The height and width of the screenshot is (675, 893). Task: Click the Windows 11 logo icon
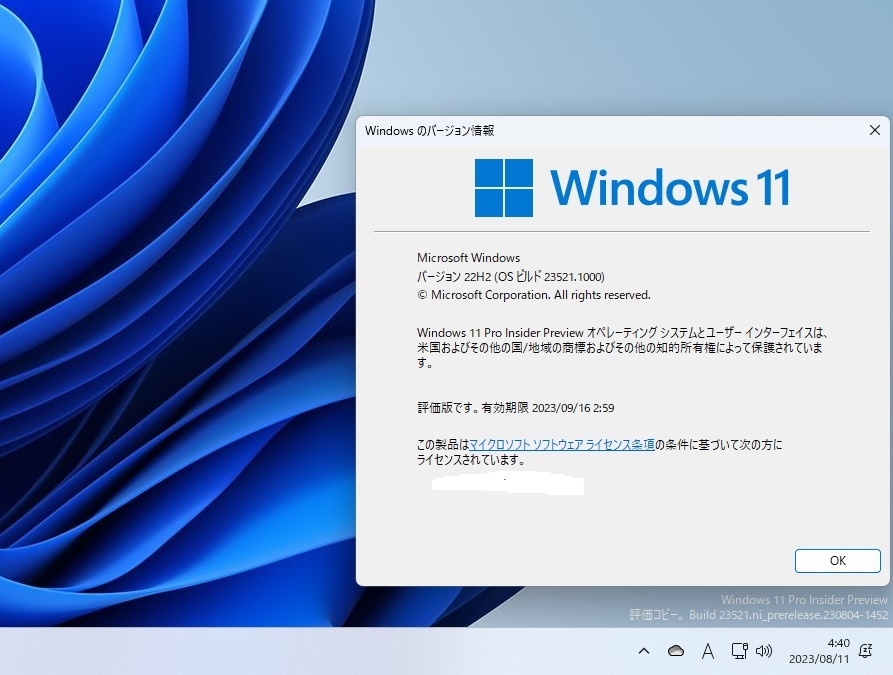(504, 188)
